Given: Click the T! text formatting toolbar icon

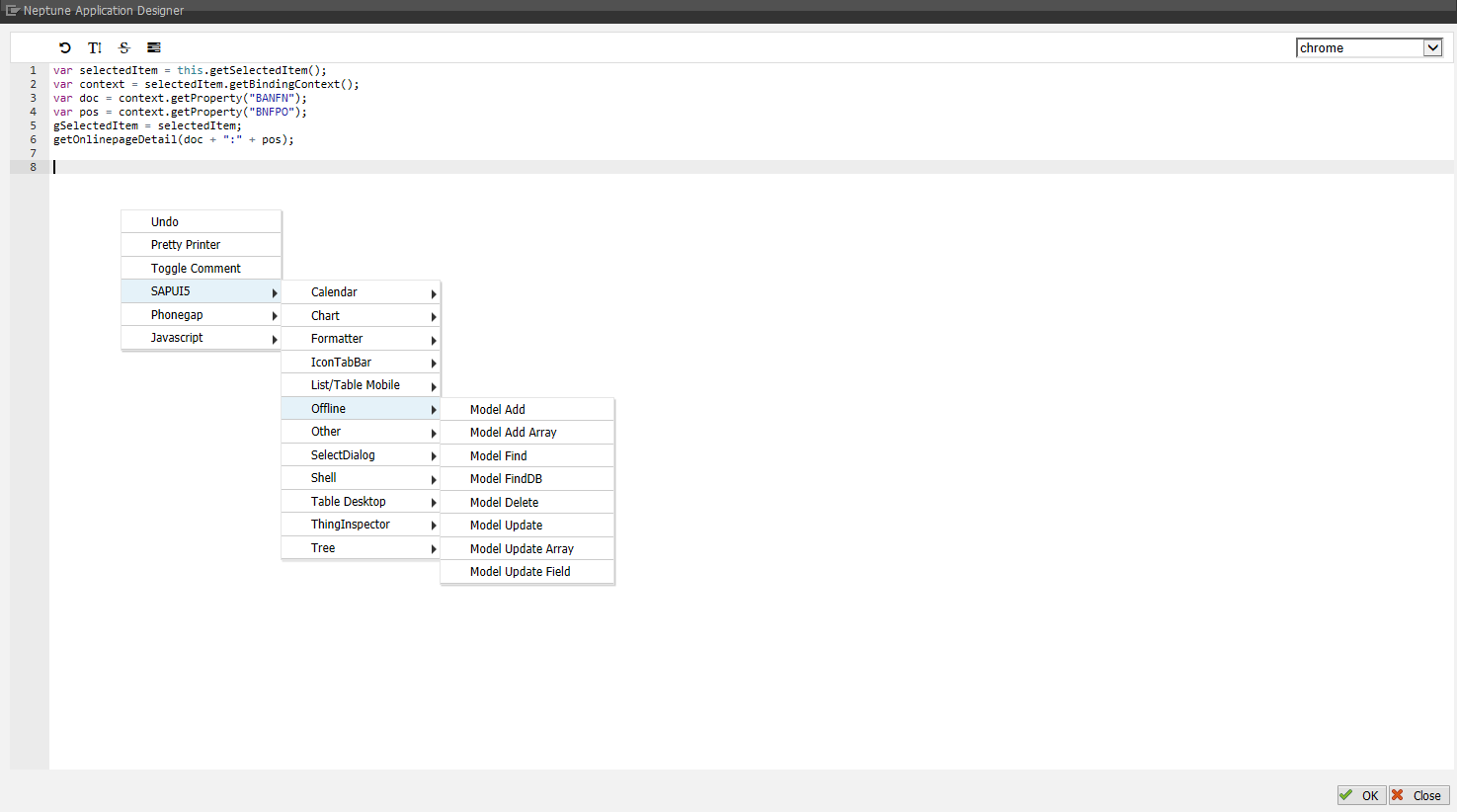Looking at the screenshot, I should pos(94,46).
